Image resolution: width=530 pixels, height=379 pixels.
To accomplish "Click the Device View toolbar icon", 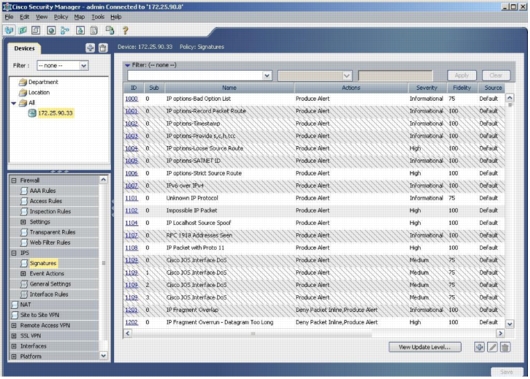I will click(9, 30).
